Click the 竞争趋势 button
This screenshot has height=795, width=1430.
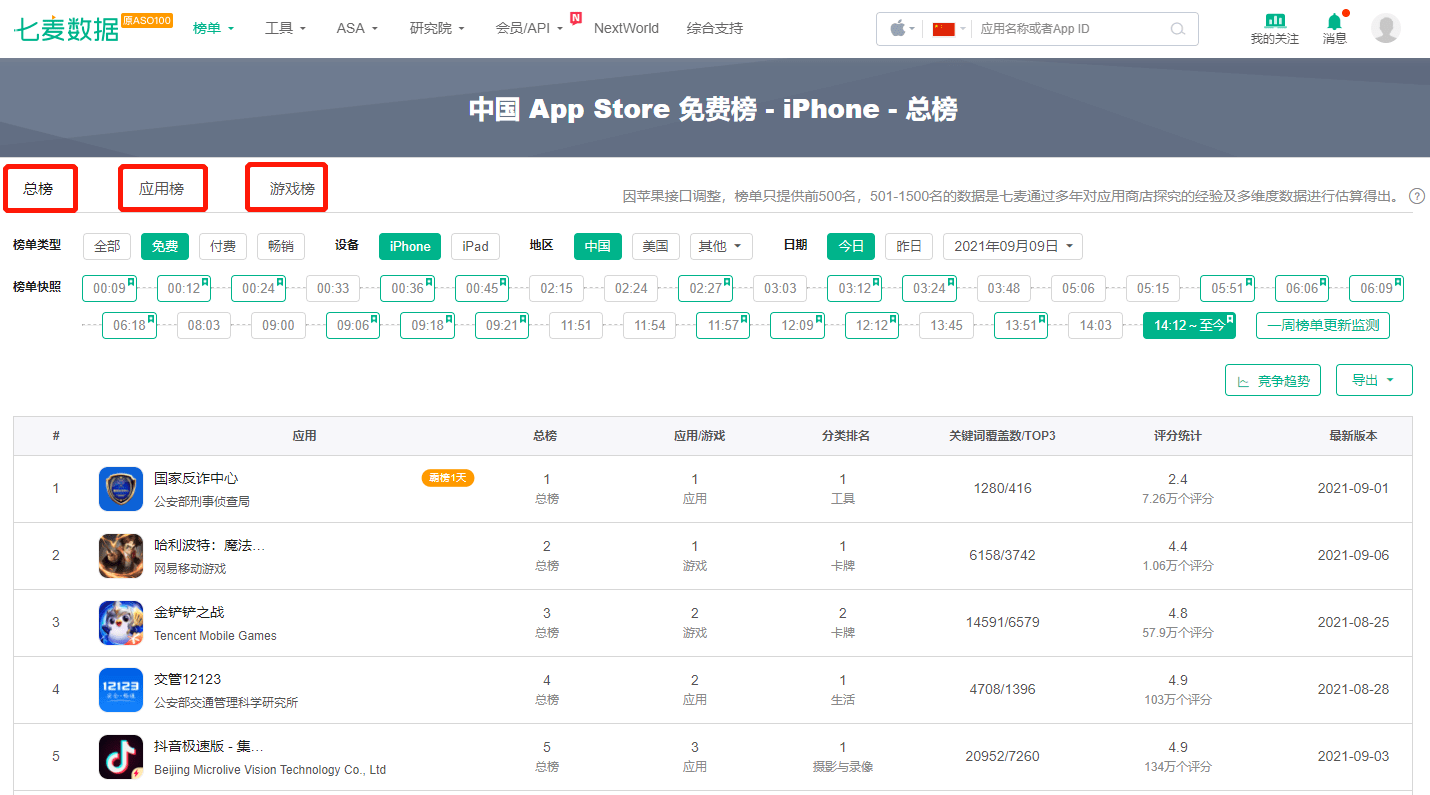tap(1273, 380)
